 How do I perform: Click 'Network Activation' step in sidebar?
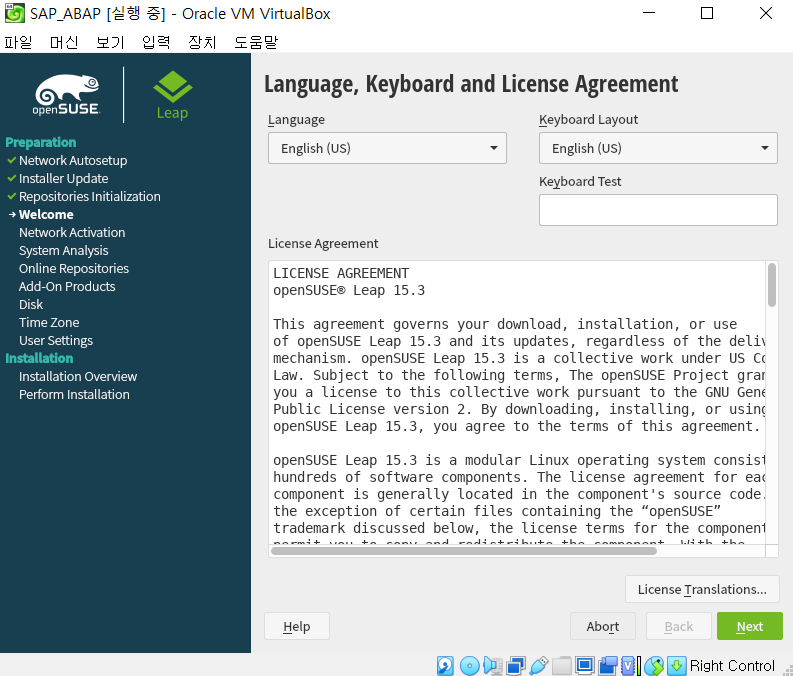(72, 232)
